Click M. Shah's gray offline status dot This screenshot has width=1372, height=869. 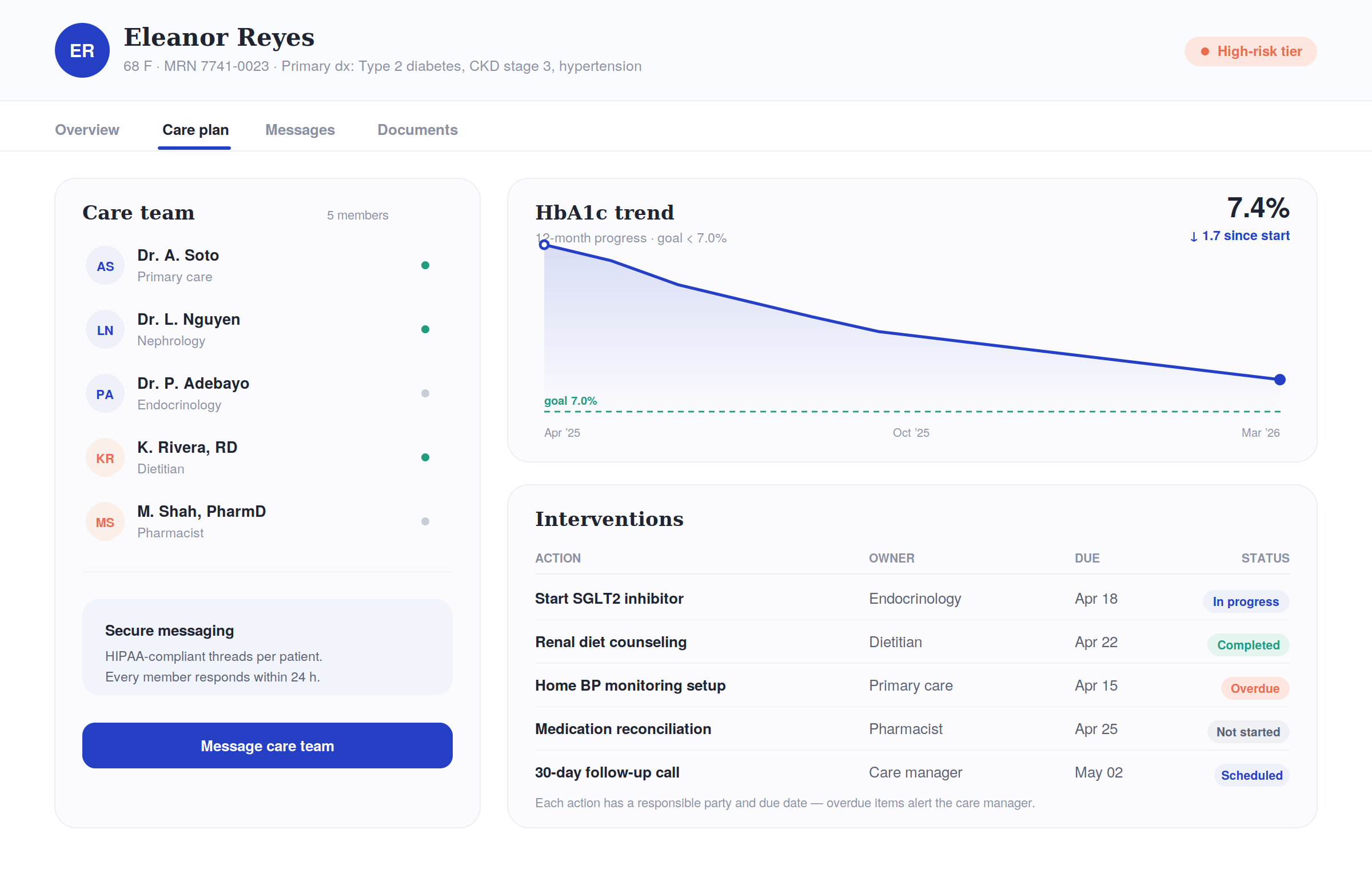(x=425, y=521)
